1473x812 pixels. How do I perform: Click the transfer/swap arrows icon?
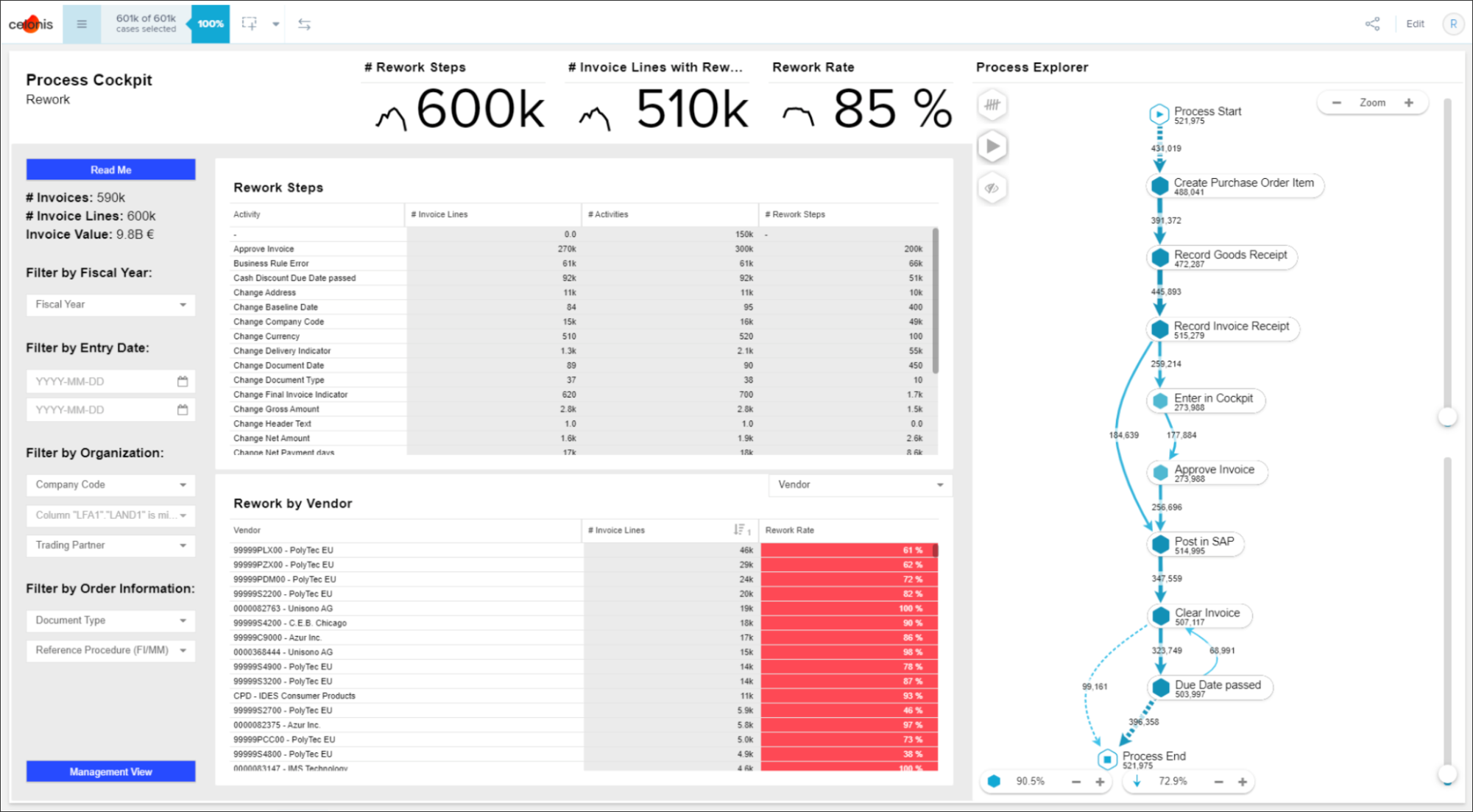pyautogui.click(x=305, y=24)
